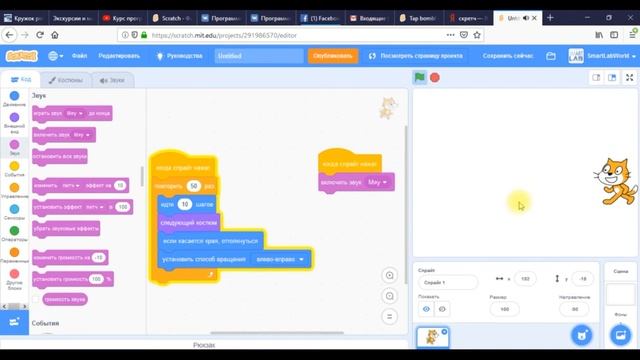This screenshot has height=360, width=640.
Task: Open the Backpack bar
Action: pos(204,344)
